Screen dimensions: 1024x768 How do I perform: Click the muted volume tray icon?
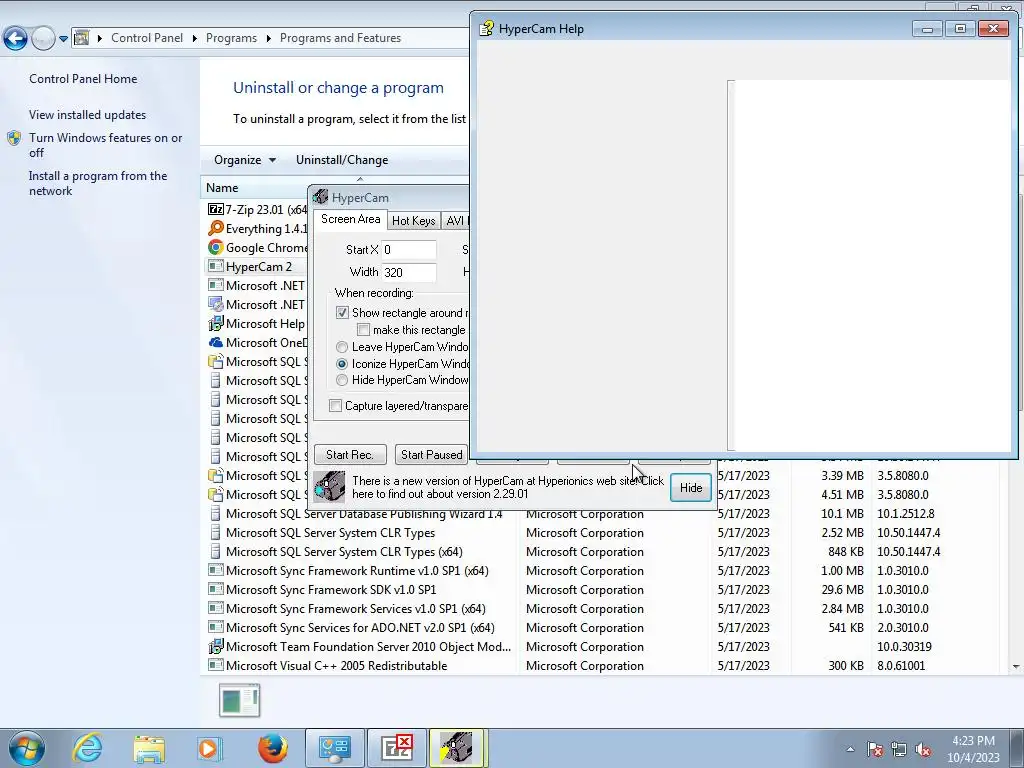pos(923,749)
